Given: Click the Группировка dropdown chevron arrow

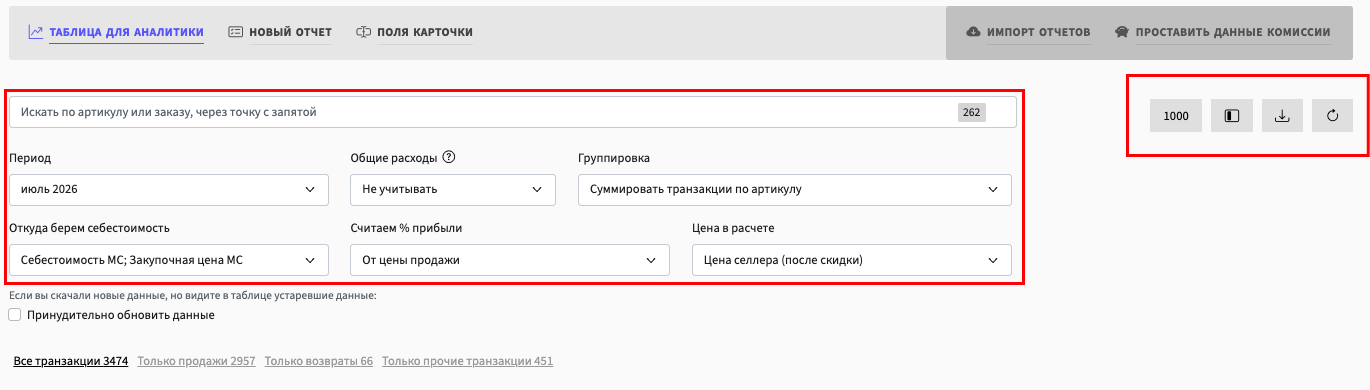Looking at the screenshot, I should click(x=993, y=189).
